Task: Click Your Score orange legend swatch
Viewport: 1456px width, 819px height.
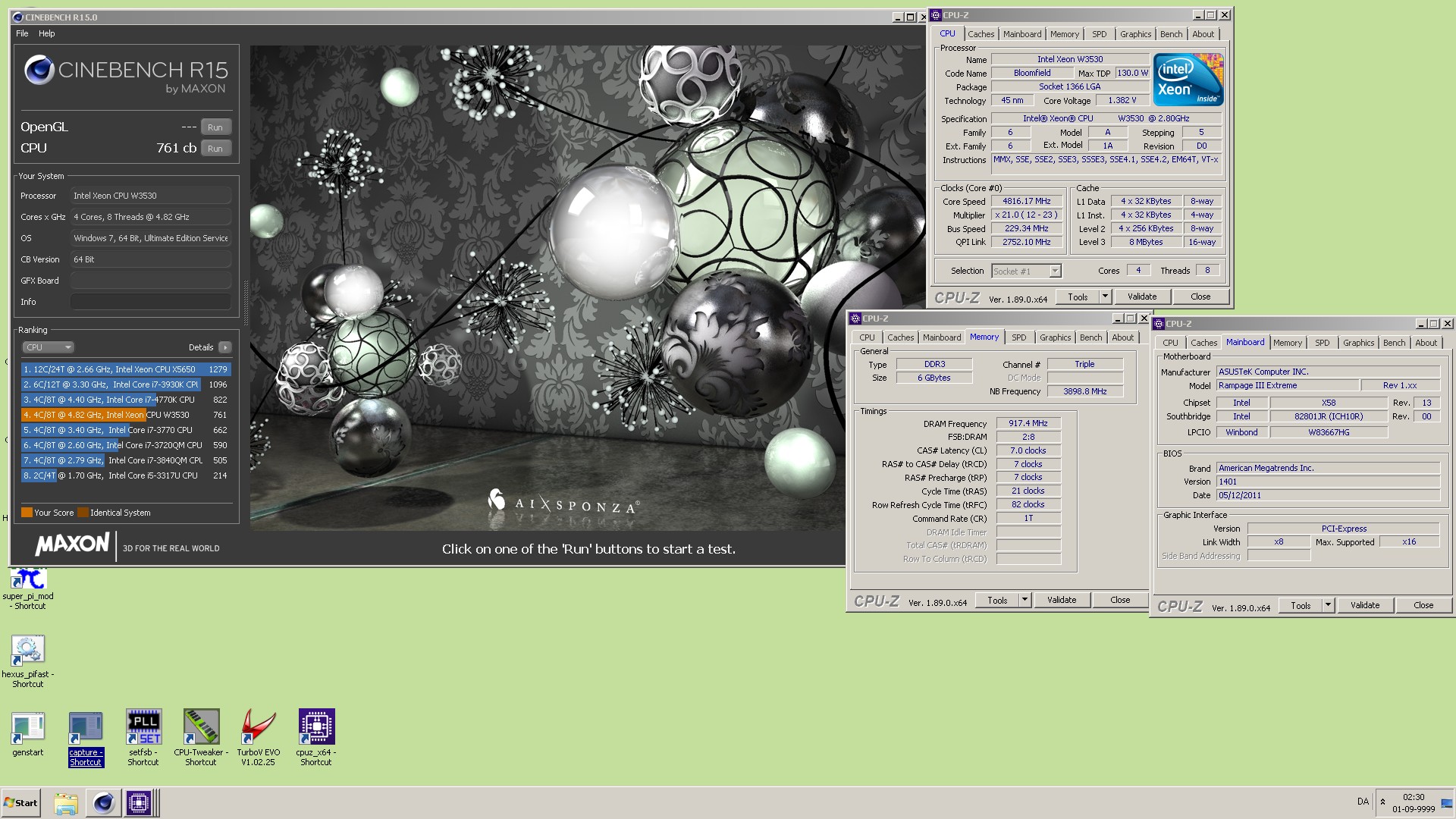Action: [27, 513]
